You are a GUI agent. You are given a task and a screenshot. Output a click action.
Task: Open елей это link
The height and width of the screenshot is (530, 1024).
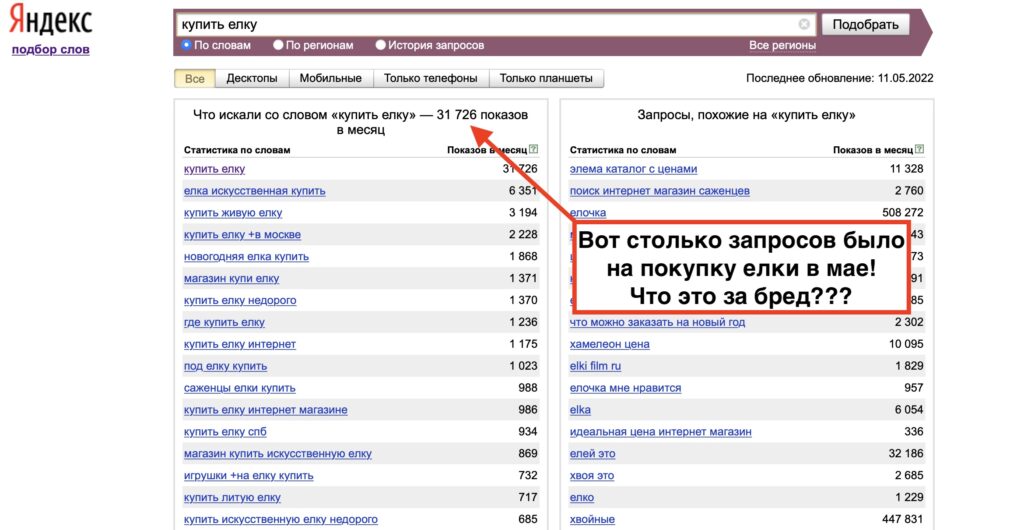pyautogui.click(x=592, y=454)
